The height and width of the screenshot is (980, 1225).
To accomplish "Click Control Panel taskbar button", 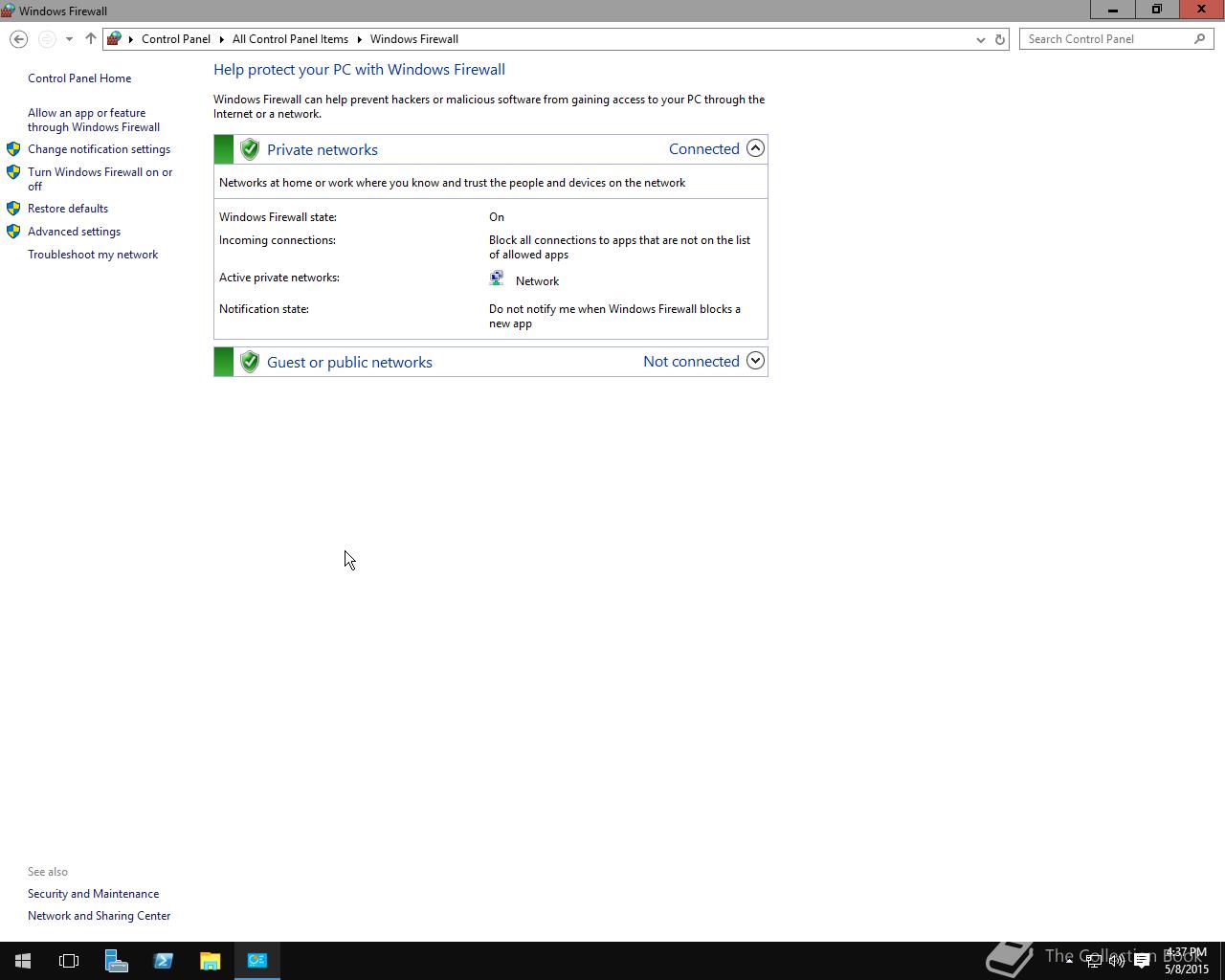I will coord(256,961).
